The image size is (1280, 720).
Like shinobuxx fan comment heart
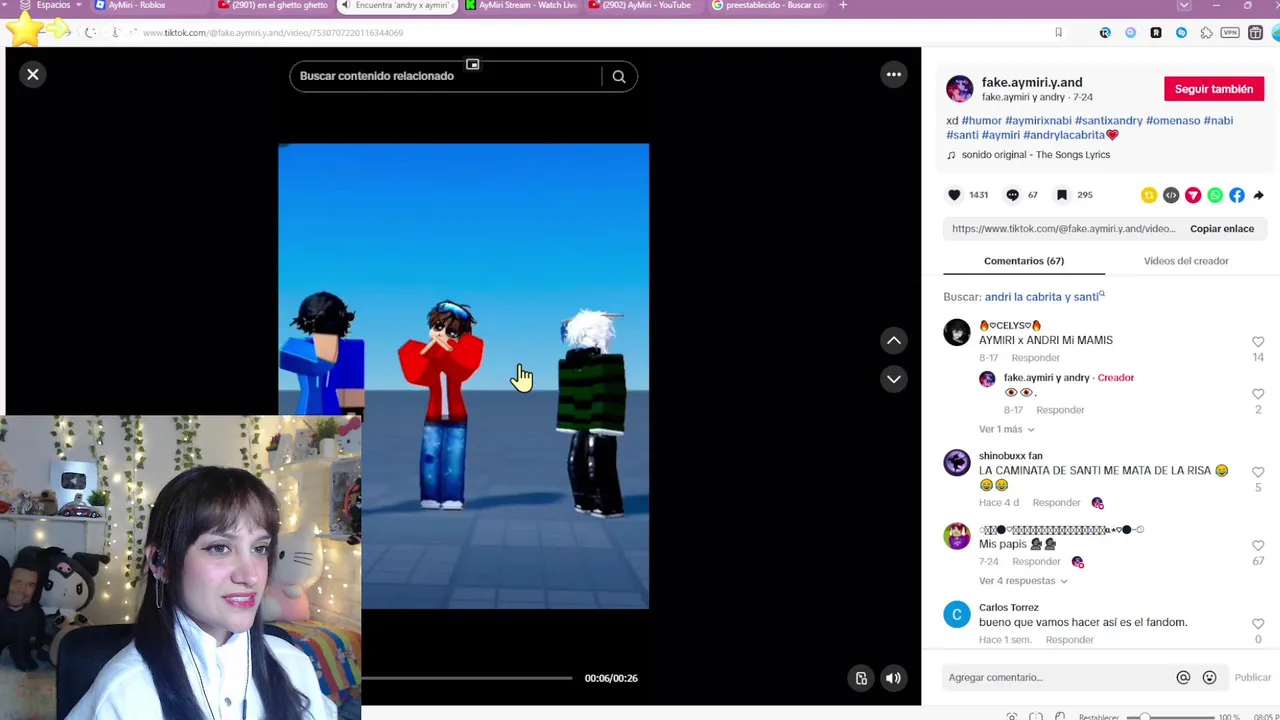pyautogui.click(x=1258, y=472)
